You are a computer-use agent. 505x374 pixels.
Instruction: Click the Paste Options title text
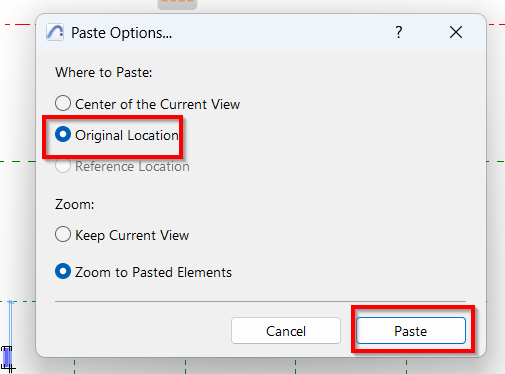click(121, 33)
